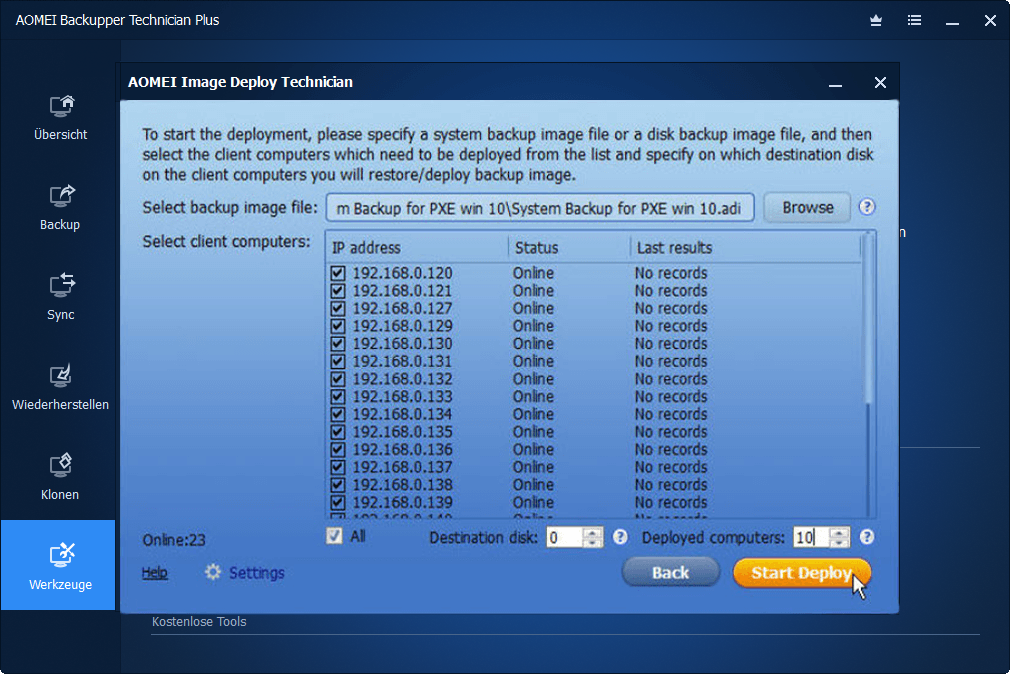Click the Settings gear icon

(213, 572)
